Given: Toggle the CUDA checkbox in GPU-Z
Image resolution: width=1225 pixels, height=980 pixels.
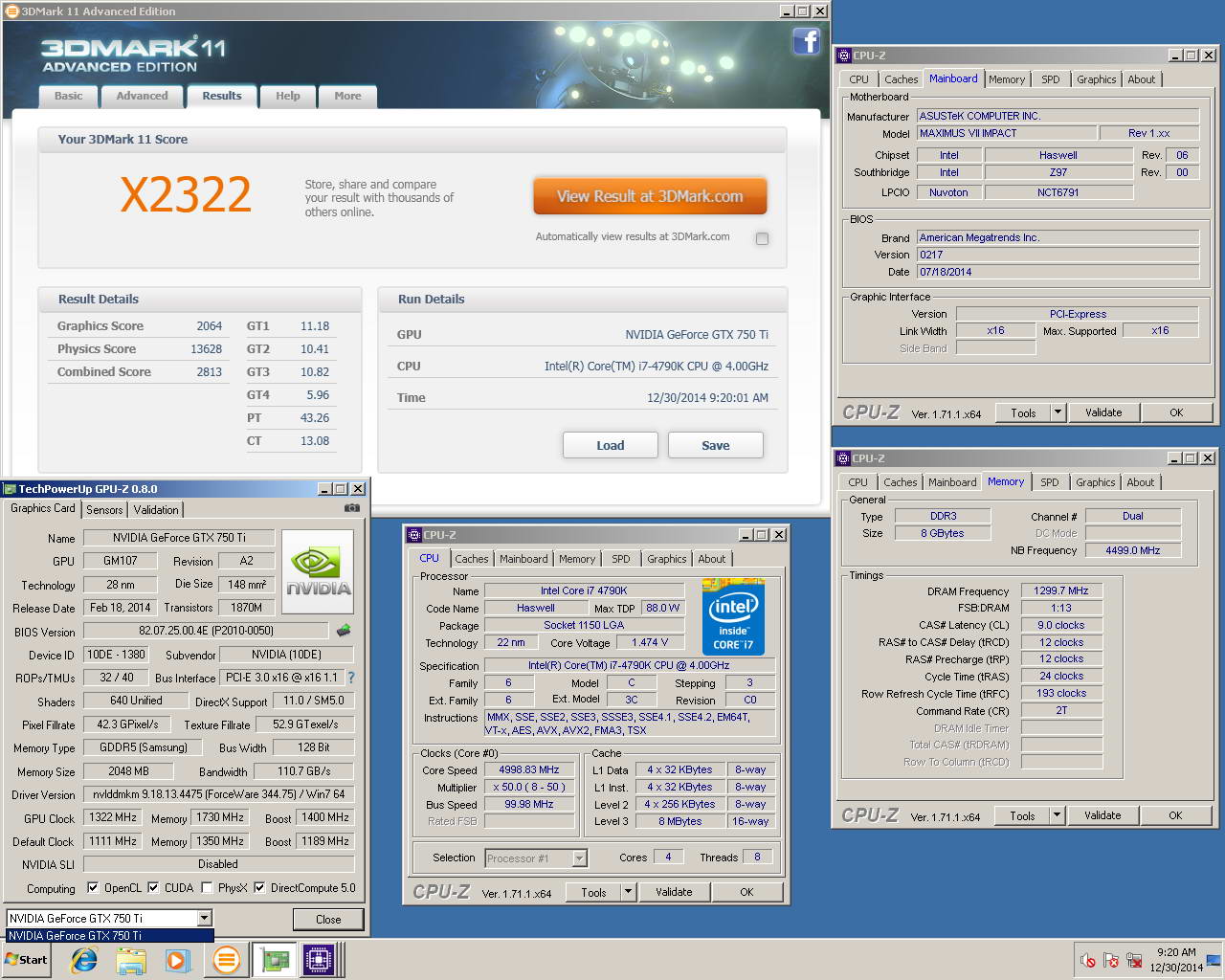Looking at the screenshot, I should 154,888.
